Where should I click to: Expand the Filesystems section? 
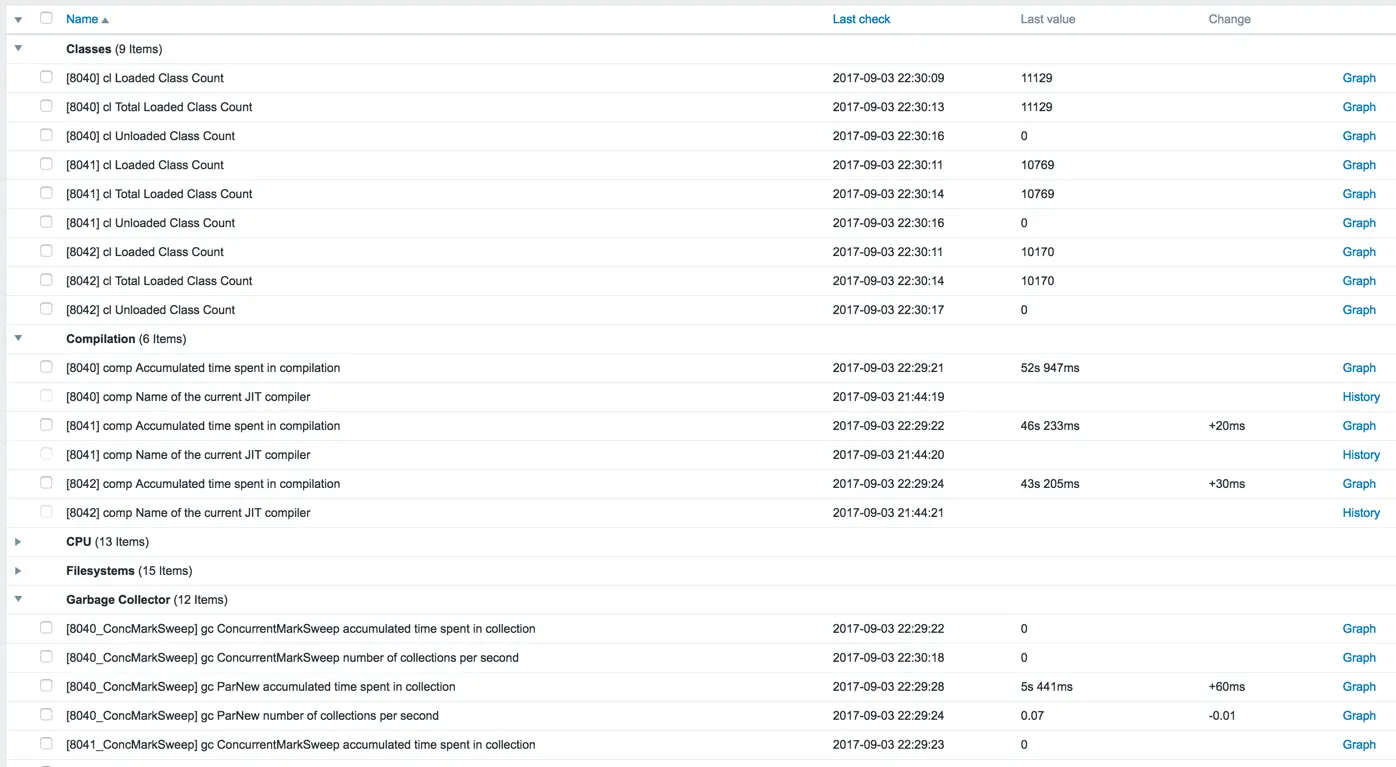18,570
